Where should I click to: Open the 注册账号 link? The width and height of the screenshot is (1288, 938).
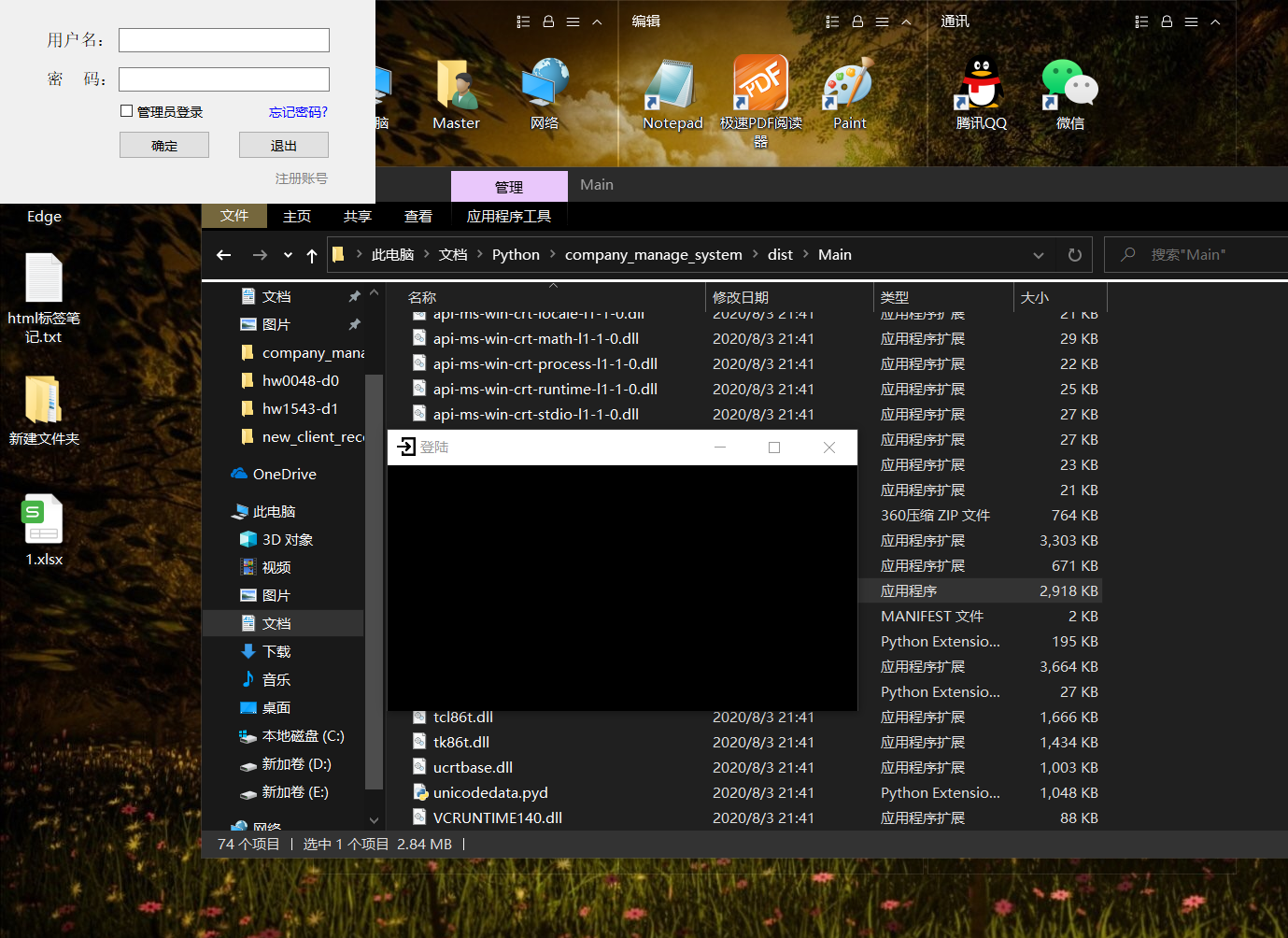(301, 178)
